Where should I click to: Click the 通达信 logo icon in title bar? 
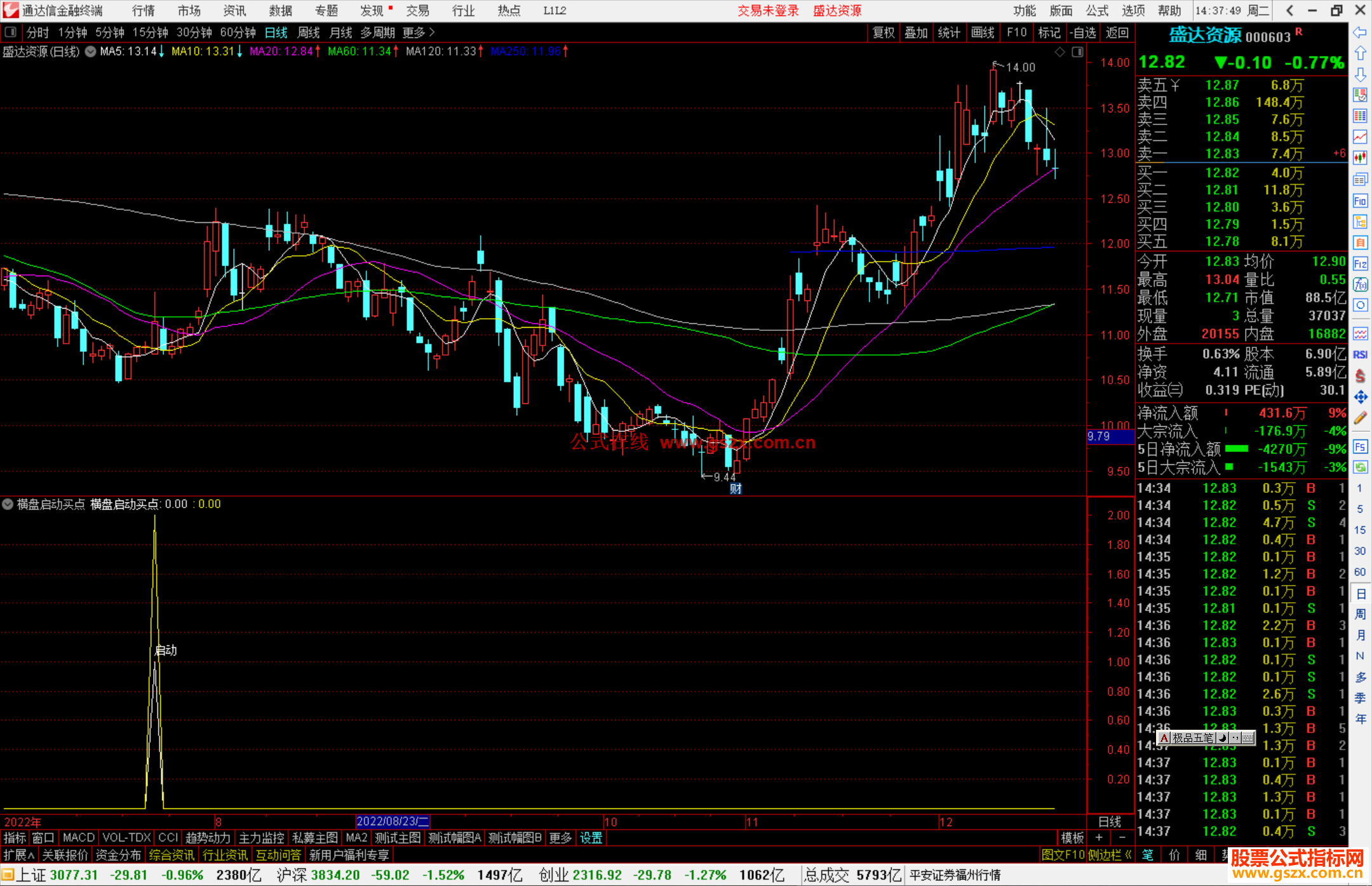pyautogui.click(x=11, y=10)
